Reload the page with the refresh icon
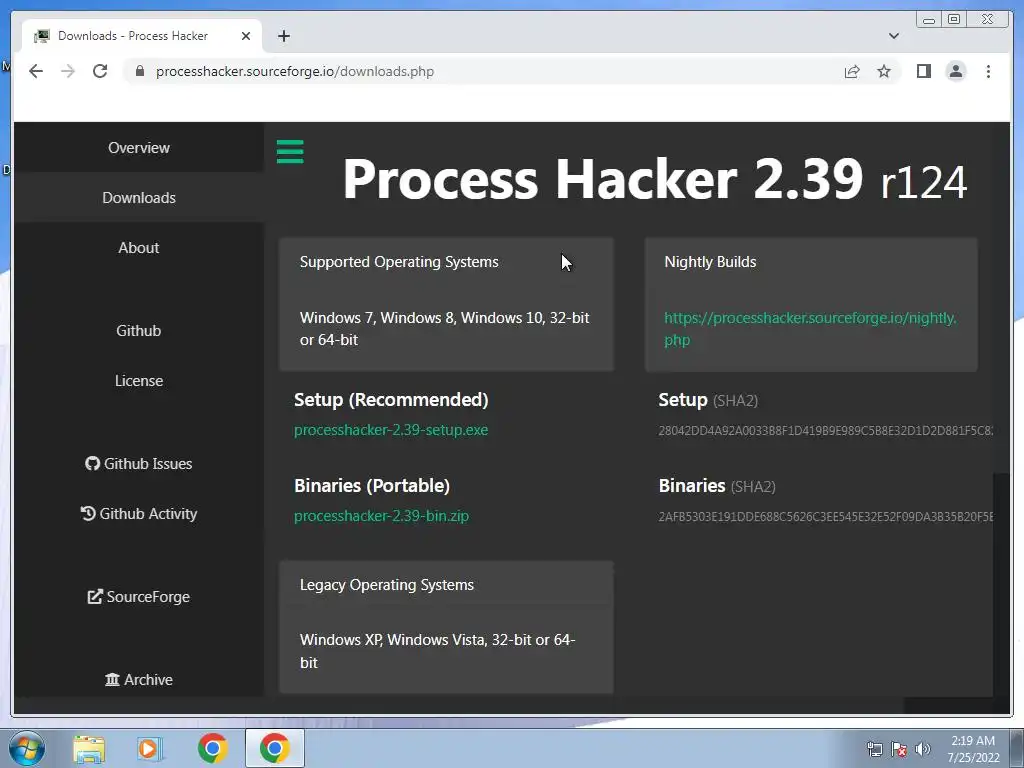 tap(100, 71)
